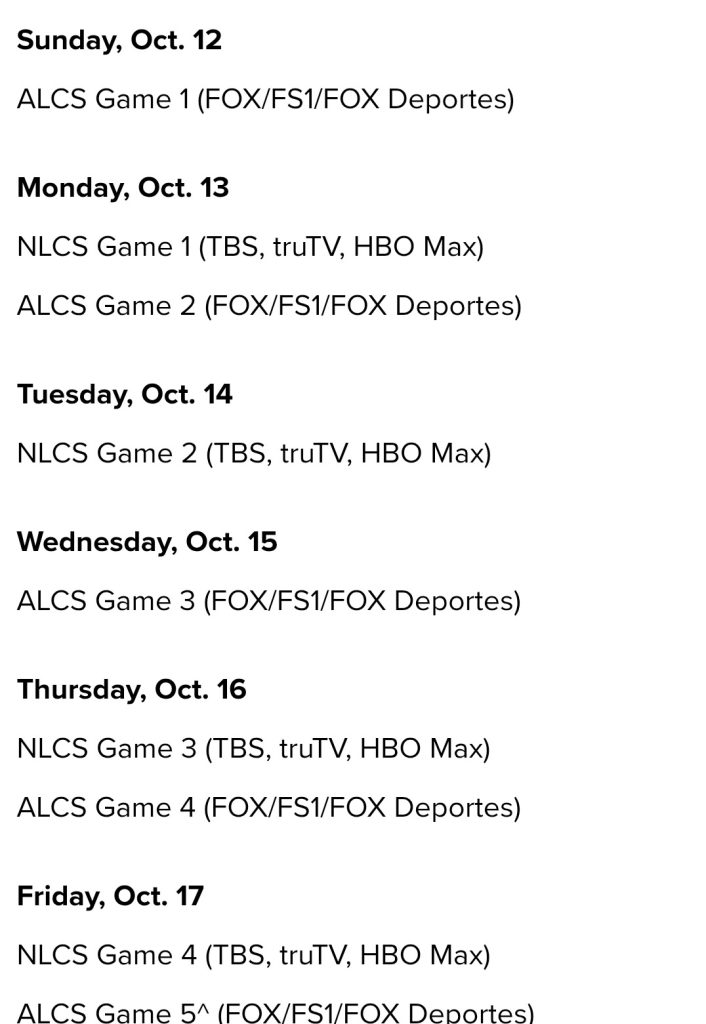The image size is (706, 1024).
Task: Click the 'ALCS Game 2' game label
Action: (106, 306)
